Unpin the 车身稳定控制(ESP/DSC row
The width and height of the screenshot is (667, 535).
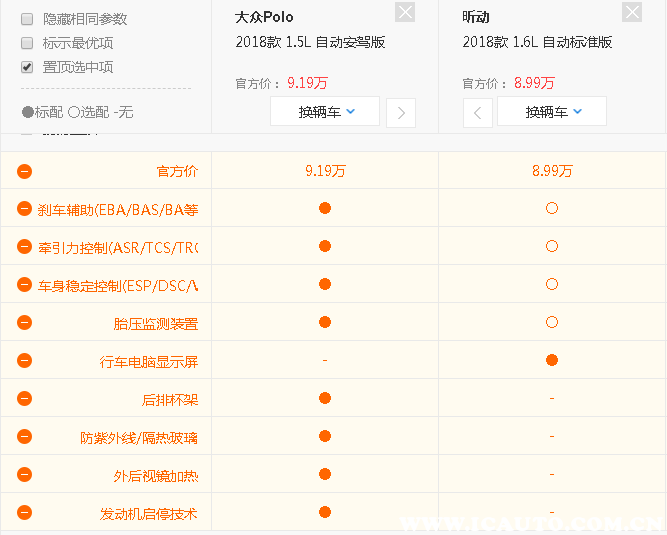(25, 285)
